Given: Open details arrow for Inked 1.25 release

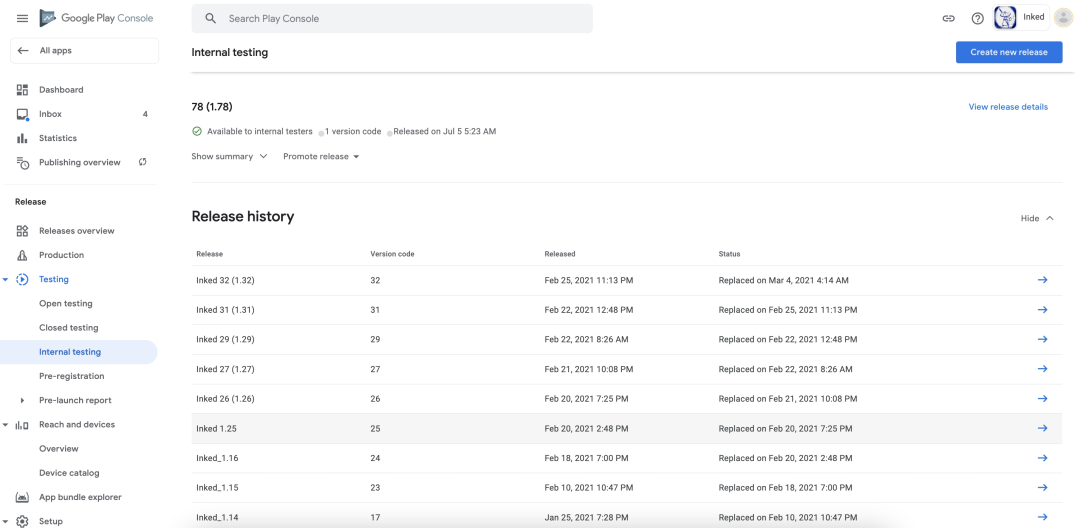Looking at the screenshot, I should coord(1042,428).
